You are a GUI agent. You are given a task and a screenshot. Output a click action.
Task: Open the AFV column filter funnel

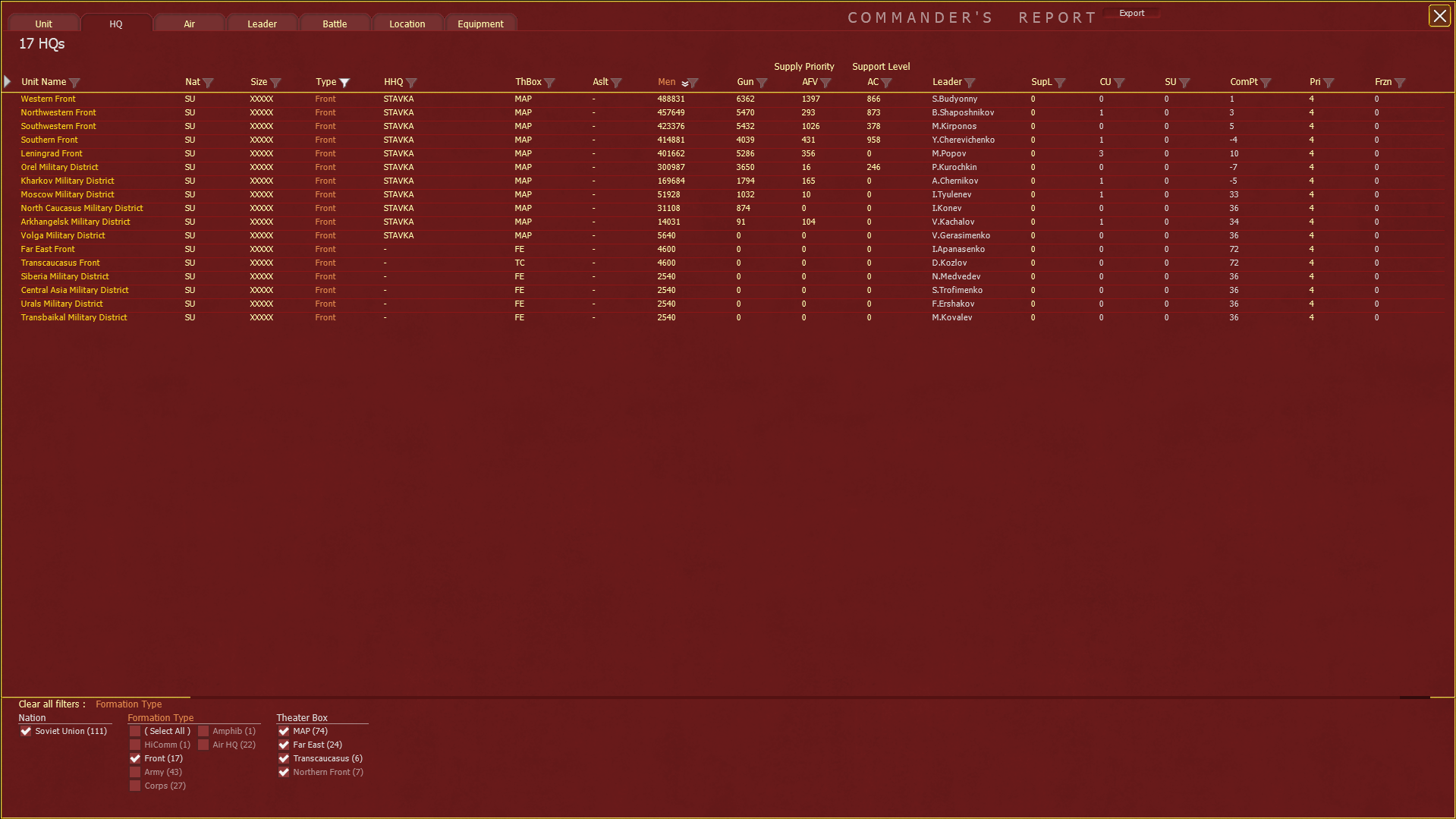tap(826, 83)
